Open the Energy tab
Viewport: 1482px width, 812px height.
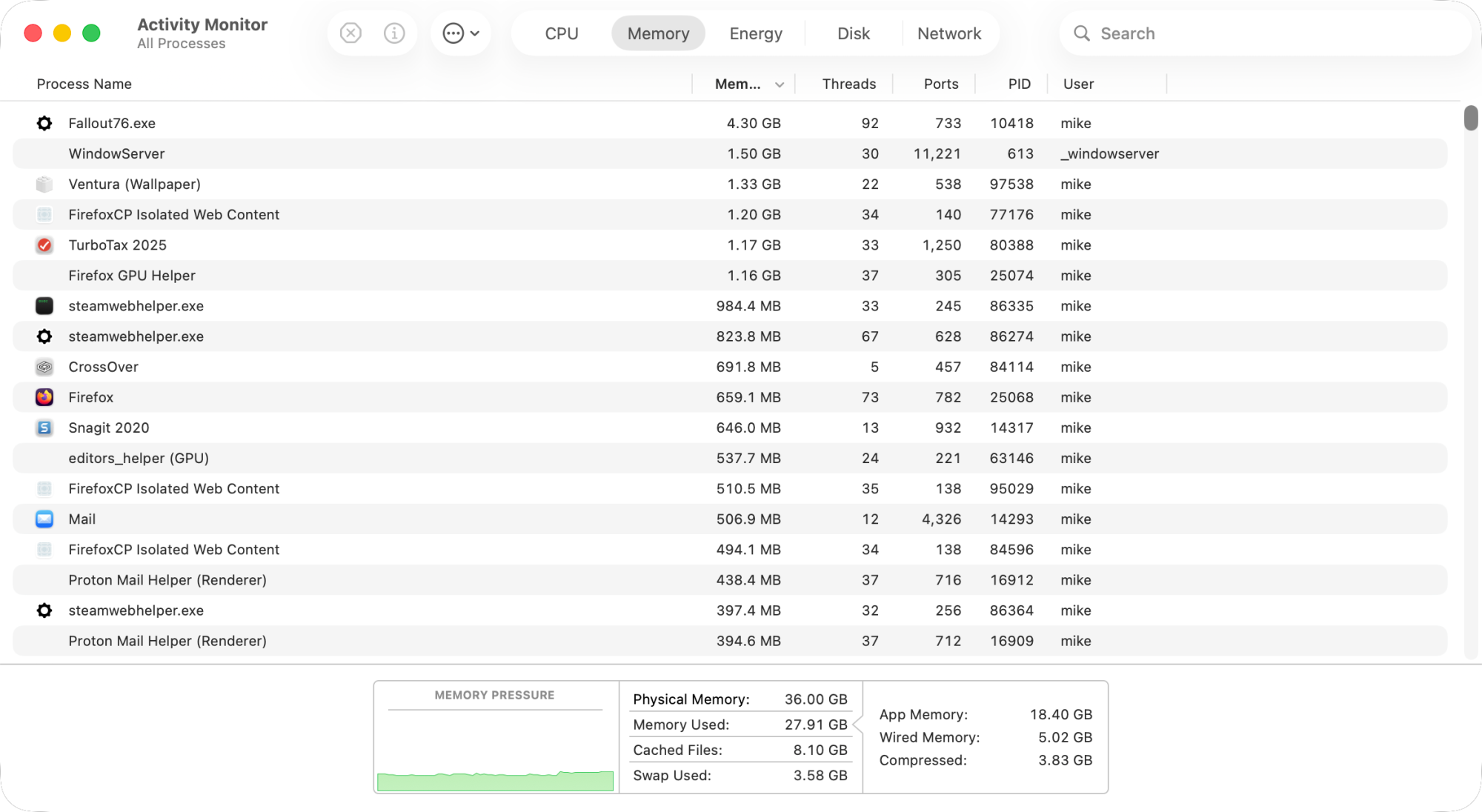click(x=756, y=33)
